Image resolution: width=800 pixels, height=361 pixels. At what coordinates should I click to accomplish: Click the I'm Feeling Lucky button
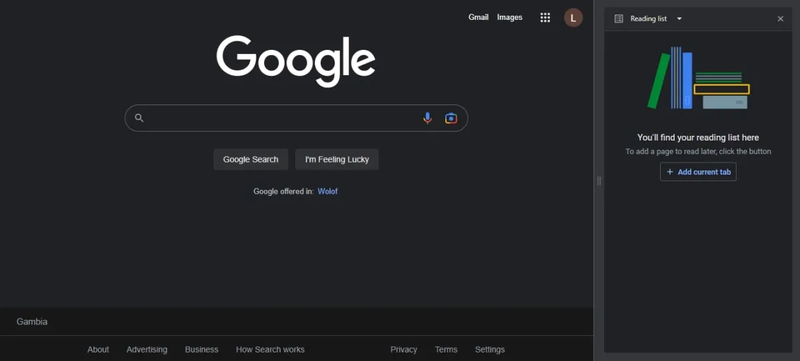pyautogui.click(x=337, y=160)
